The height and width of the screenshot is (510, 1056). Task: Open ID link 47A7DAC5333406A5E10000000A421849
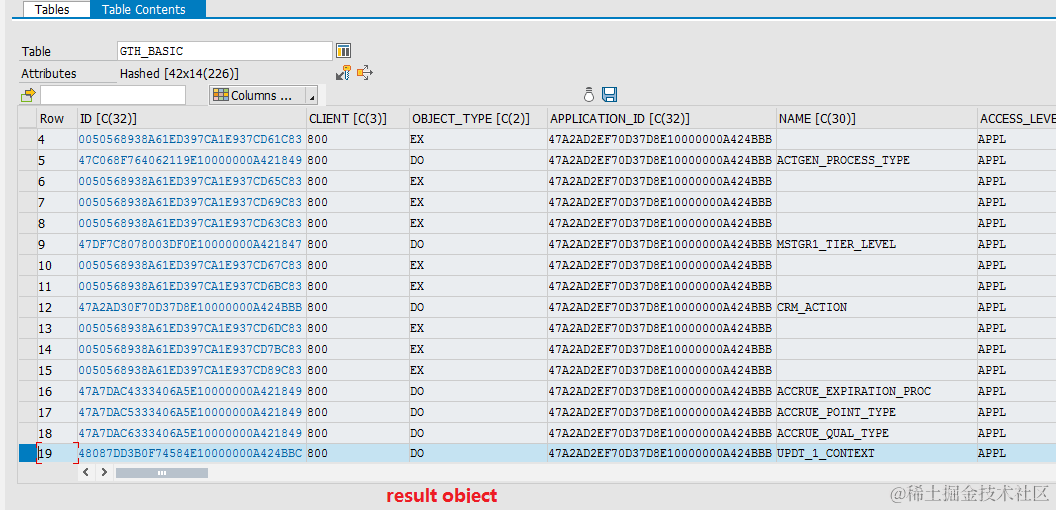click(x=191, y=412)
